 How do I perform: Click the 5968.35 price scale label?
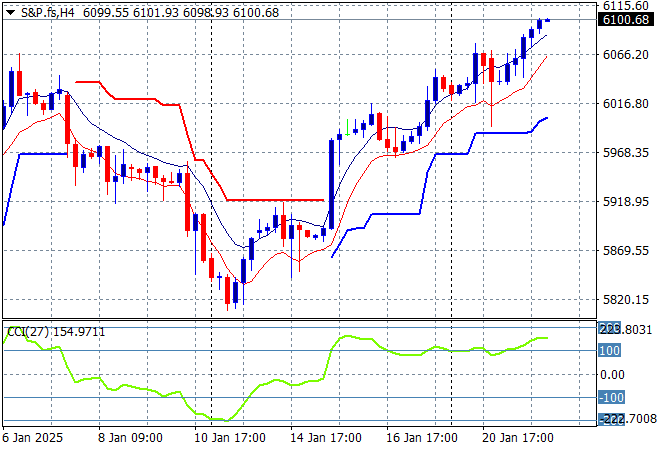click(x=624, y=153)
